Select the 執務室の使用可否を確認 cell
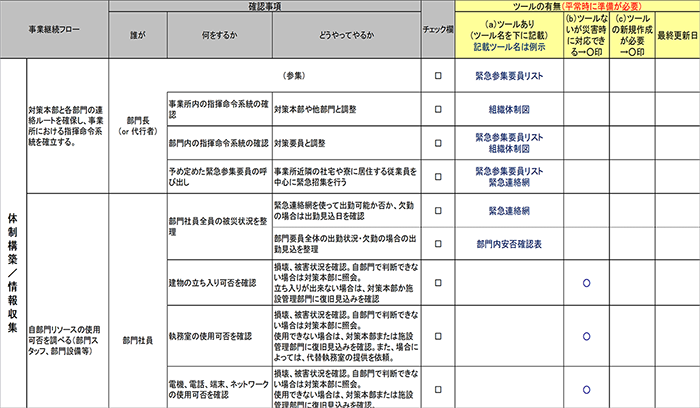 (x=220, y=336)
